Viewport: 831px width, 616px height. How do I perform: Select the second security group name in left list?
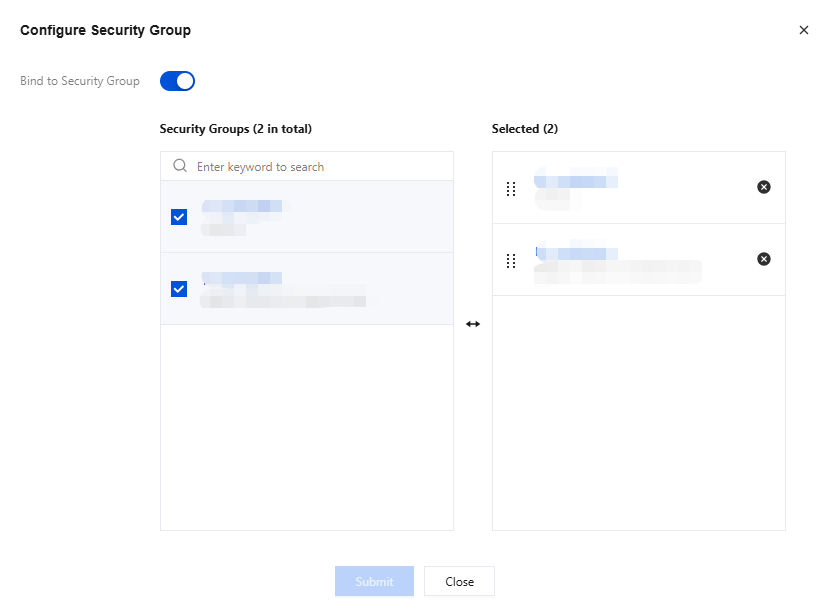(x=241, y=278)
